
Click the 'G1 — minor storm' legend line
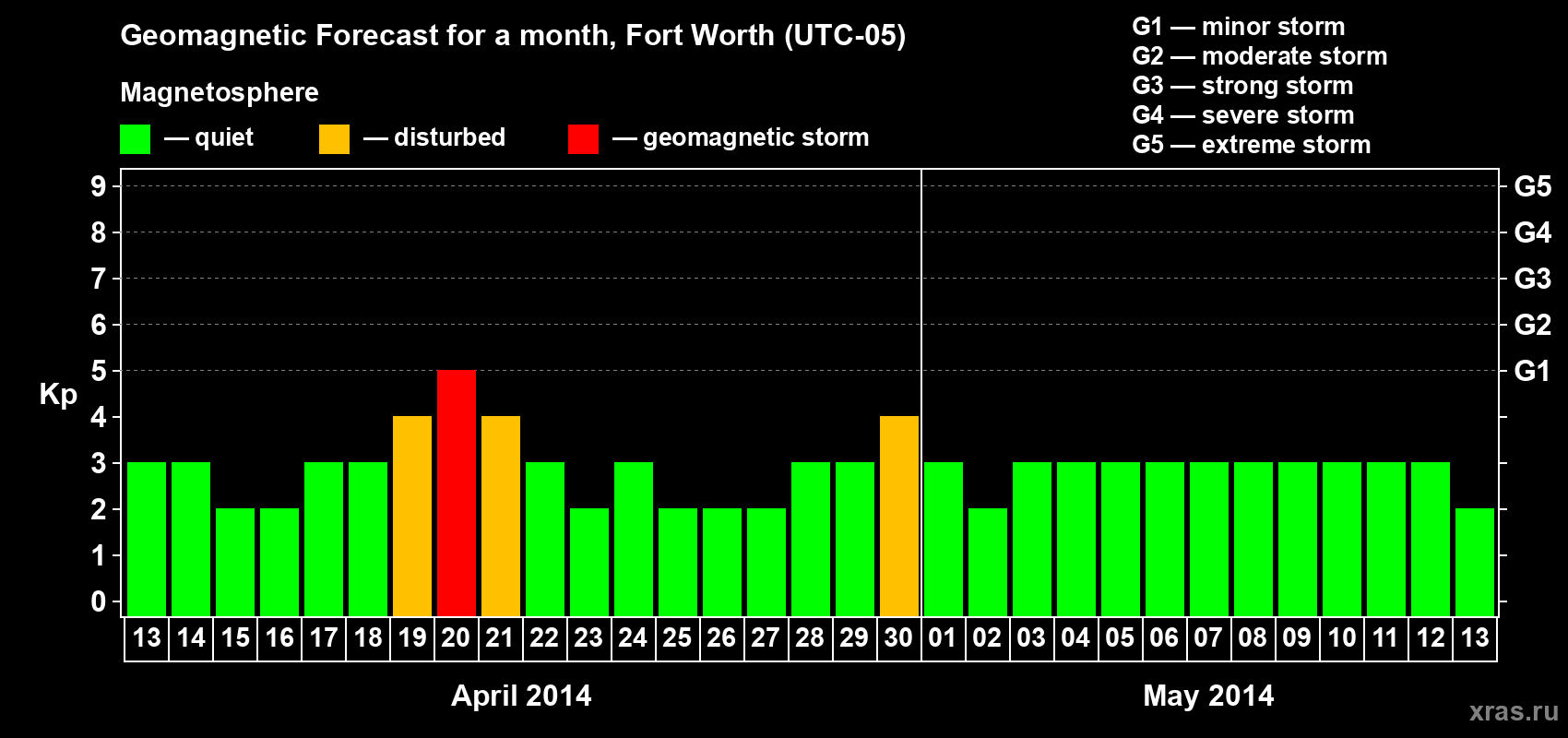[x=1238, y=27]
